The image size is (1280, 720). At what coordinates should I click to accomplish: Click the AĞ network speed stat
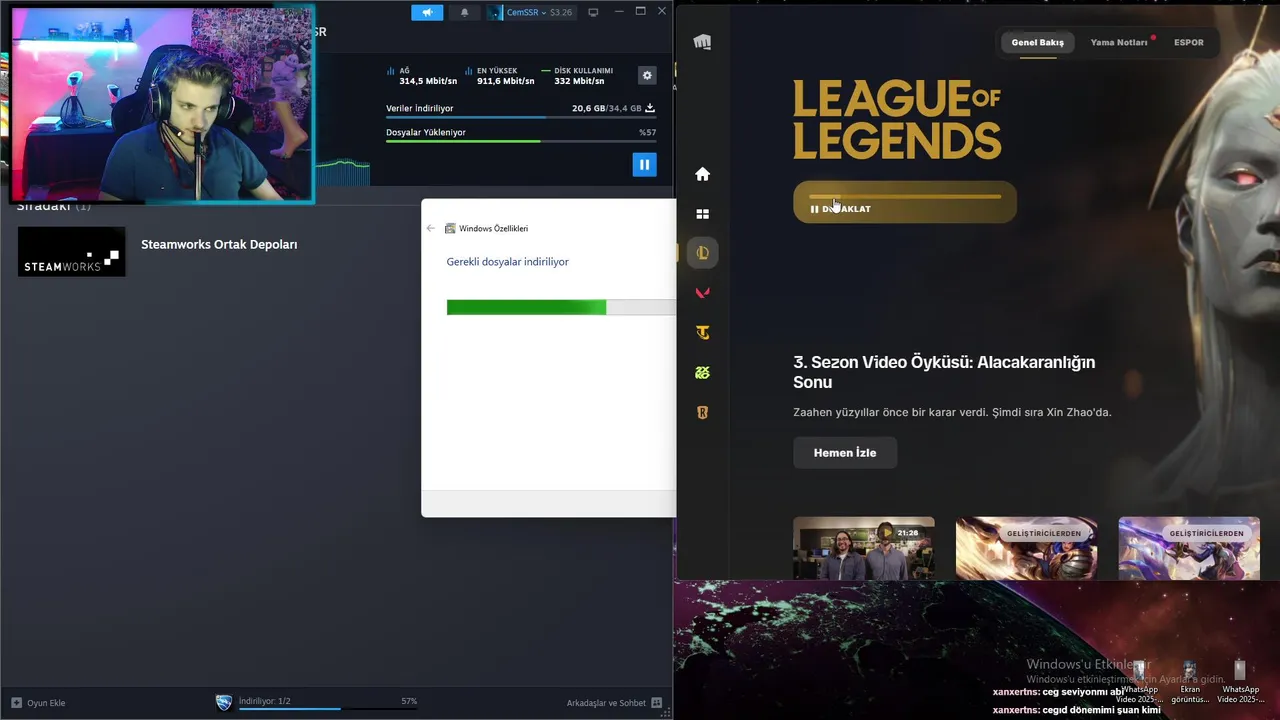(423, 76)
